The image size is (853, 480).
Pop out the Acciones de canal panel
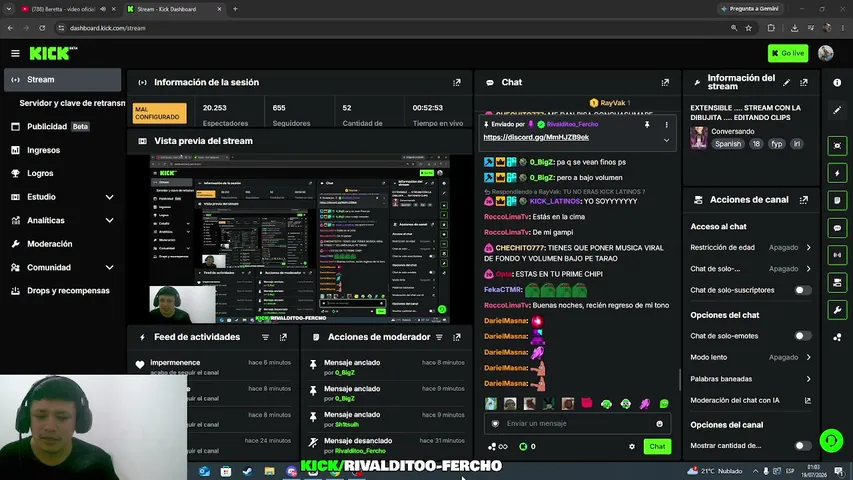804,200
